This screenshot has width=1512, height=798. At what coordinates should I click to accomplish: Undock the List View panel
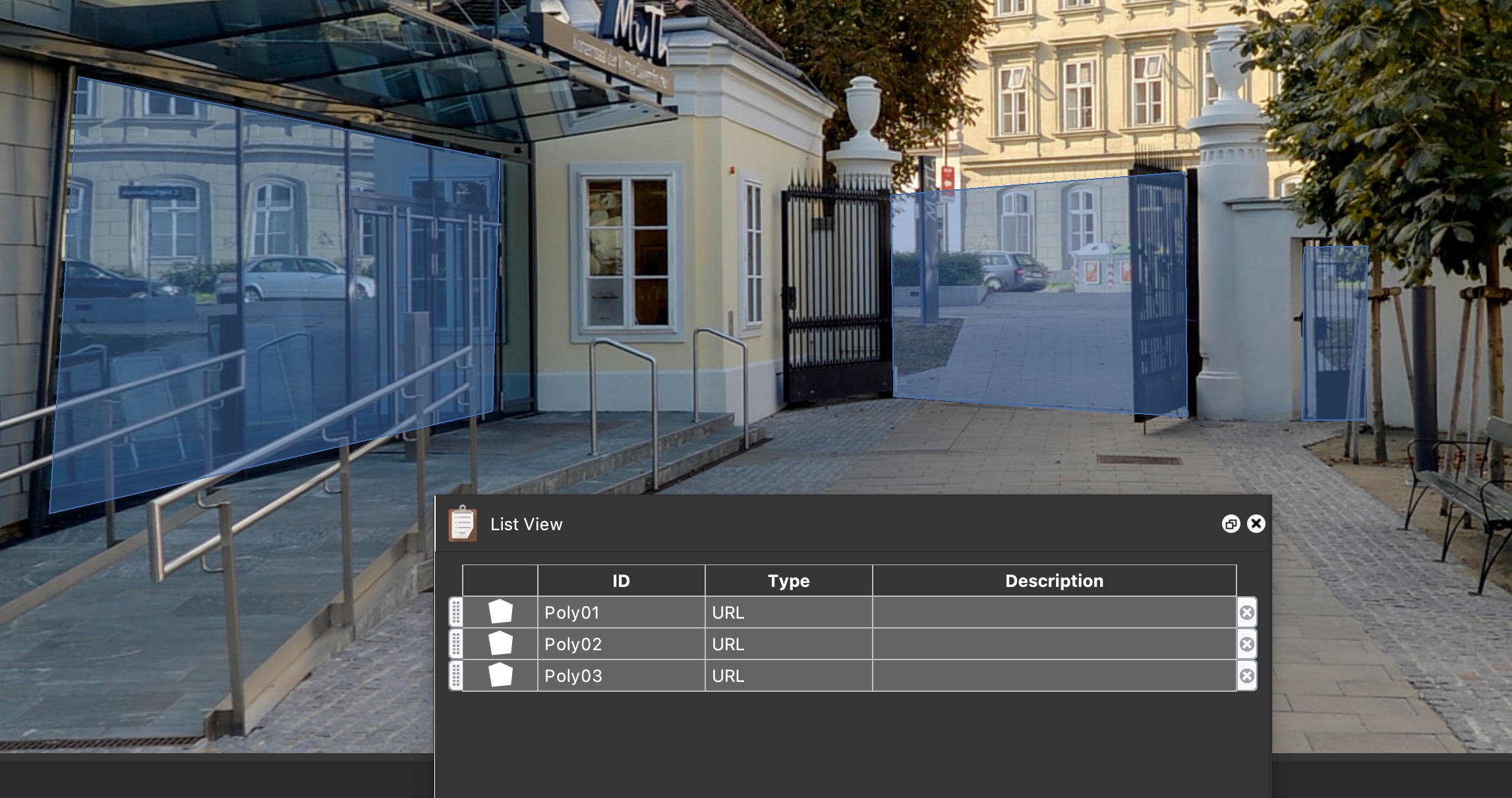click(x=1231, y=524)
